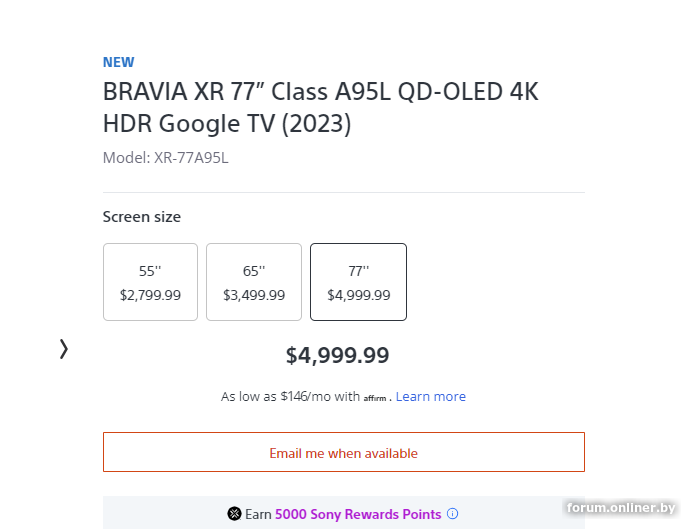
Task: Choose the 77'' screen size option
Action: click(358, 282)
